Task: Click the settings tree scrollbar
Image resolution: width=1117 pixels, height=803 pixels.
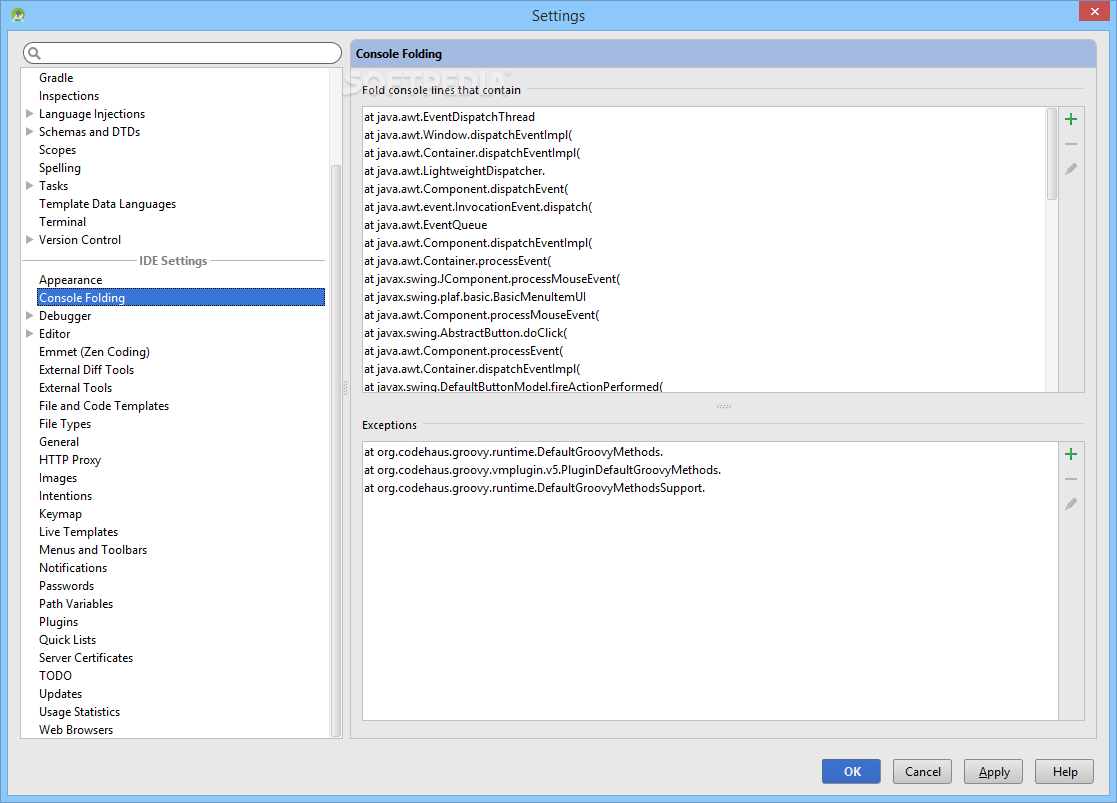Action: [336, 450]
